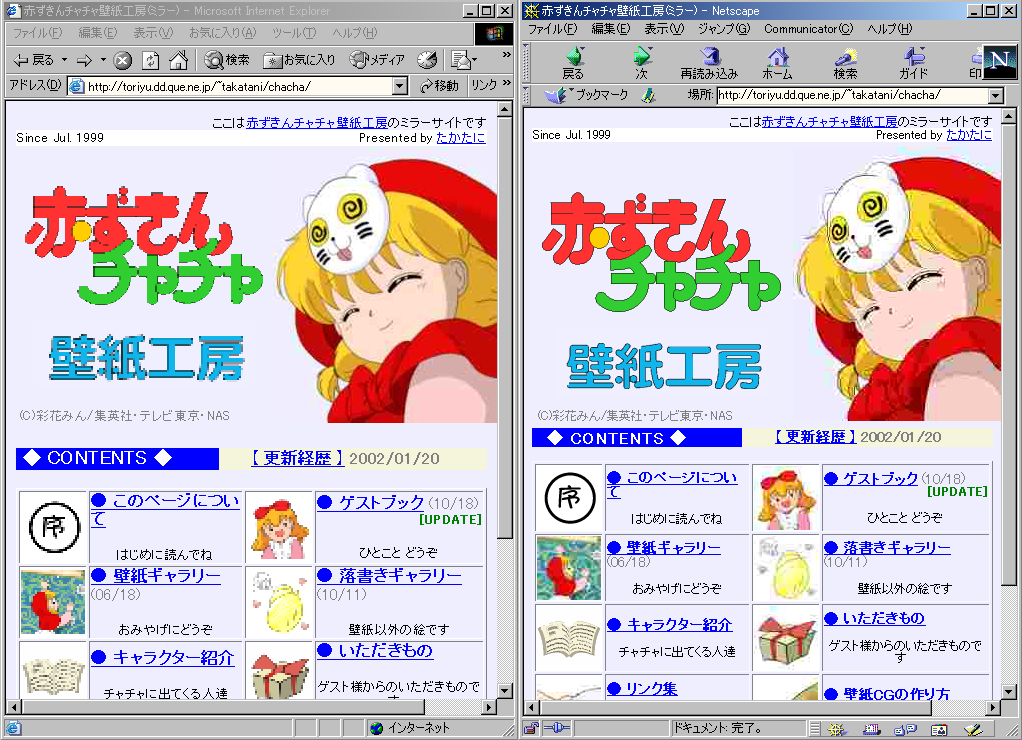Click the Mail icon in Internet Explorer toolbar

460,61
